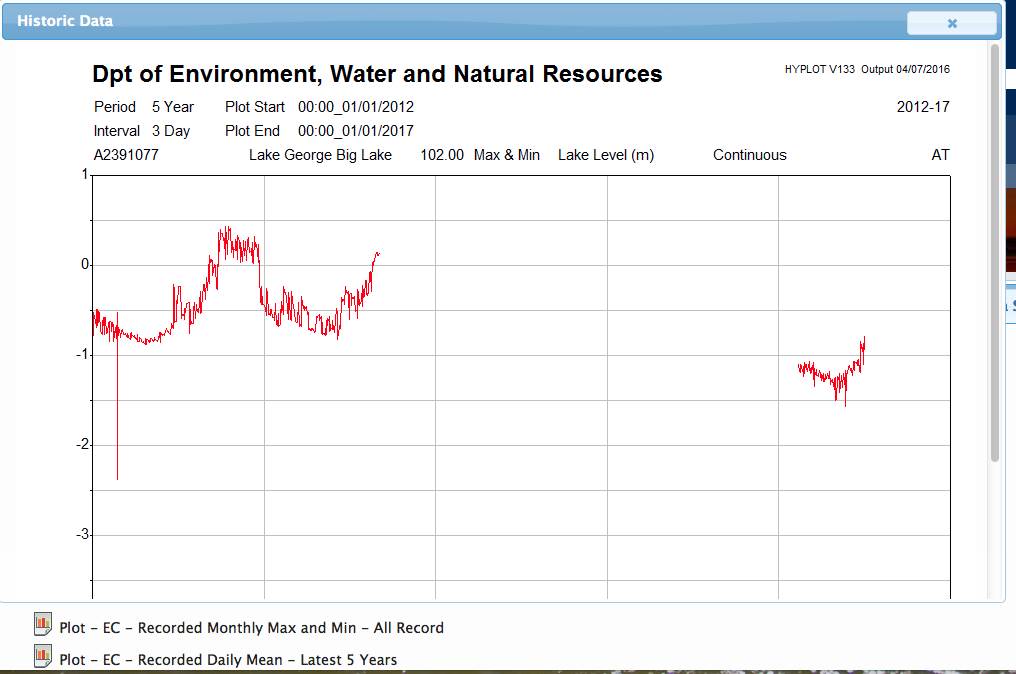Click the y-axis label -2
Image resolution: width=1016 pixels, height=674 pixels.
coord(85,445)
